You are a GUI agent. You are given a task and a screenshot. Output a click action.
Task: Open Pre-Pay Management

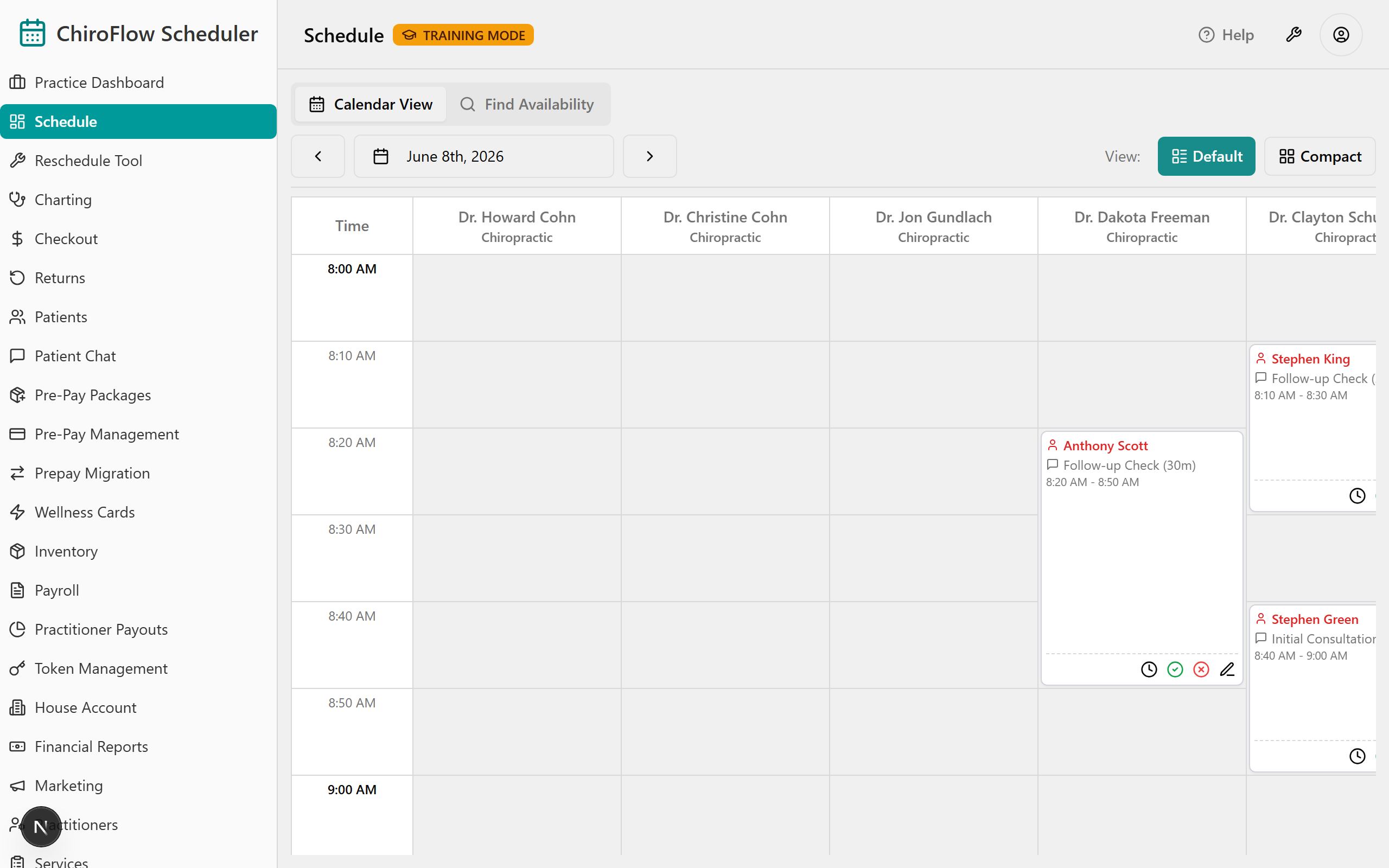(138, 434)
